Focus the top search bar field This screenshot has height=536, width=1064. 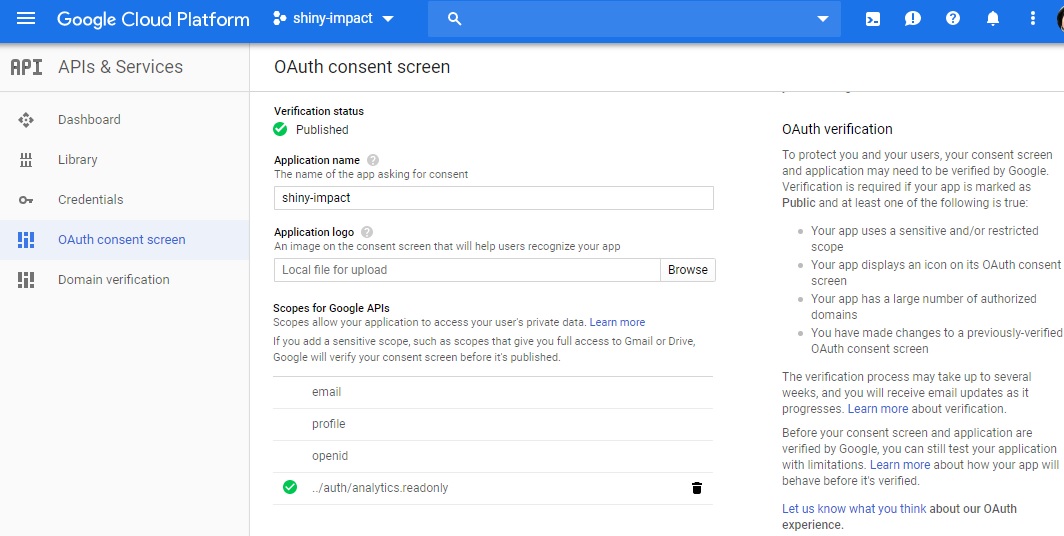(634, 19)
